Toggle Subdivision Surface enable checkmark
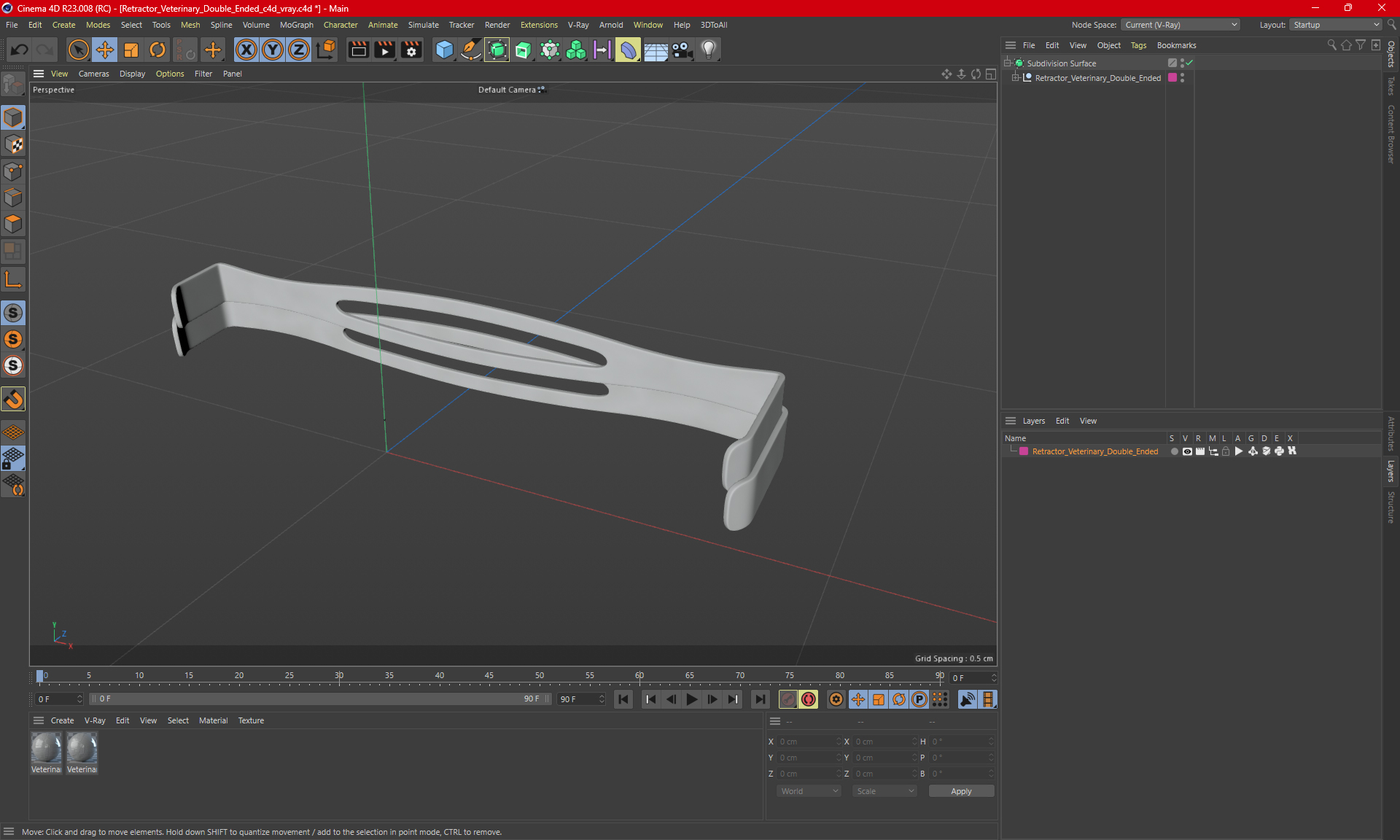The height and width of the screenshot is (840, 1400). coord(1189,63)
